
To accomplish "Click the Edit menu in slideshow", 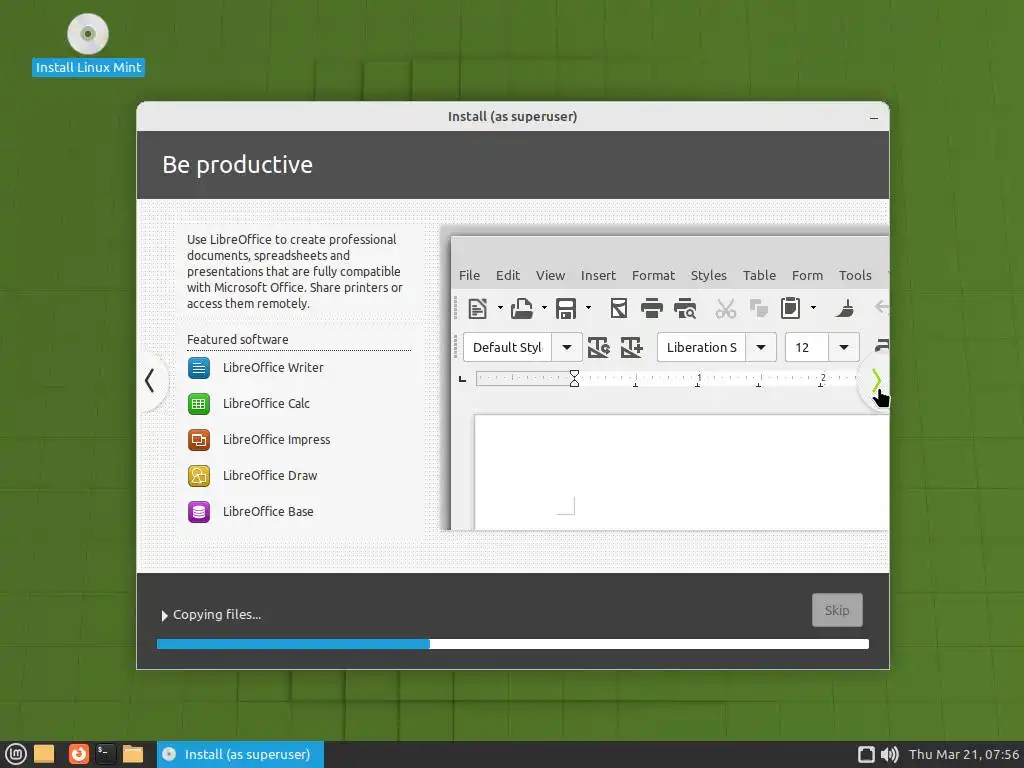I will tap(507, 276).
